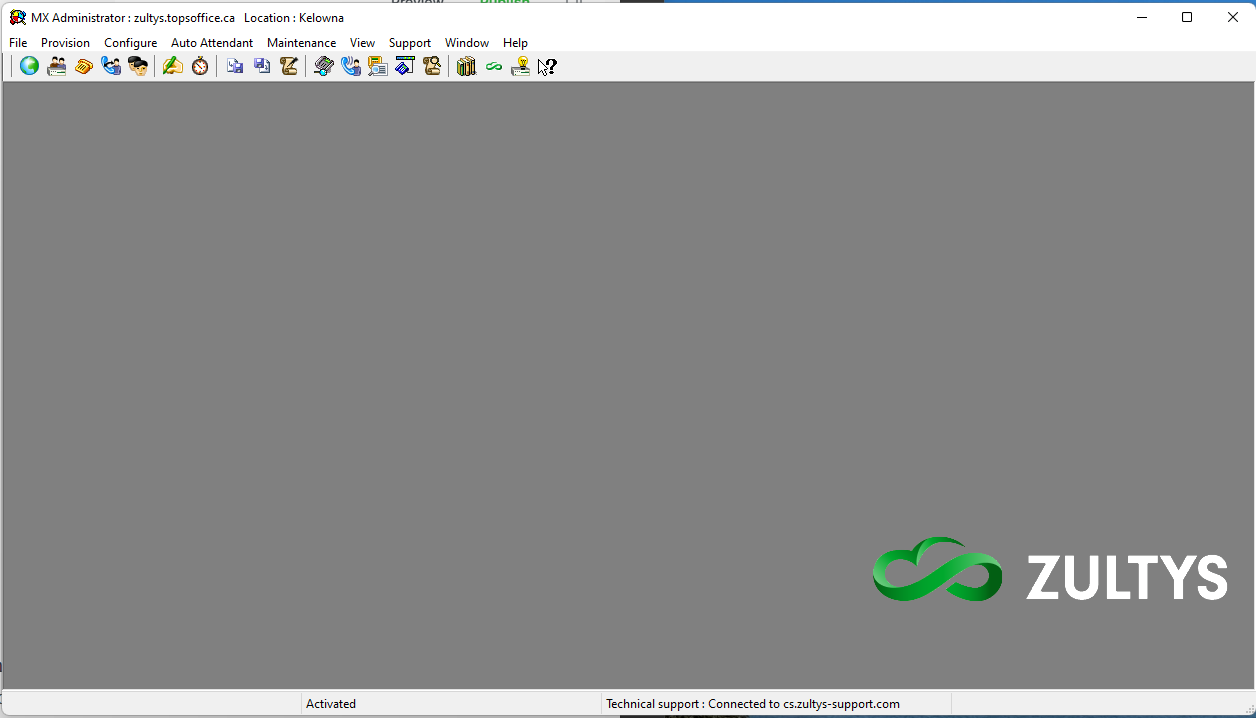The width and height of the screenshot is (1256, 718).
Task: Click the books library toolbar icon
Action: pos(466,66)
